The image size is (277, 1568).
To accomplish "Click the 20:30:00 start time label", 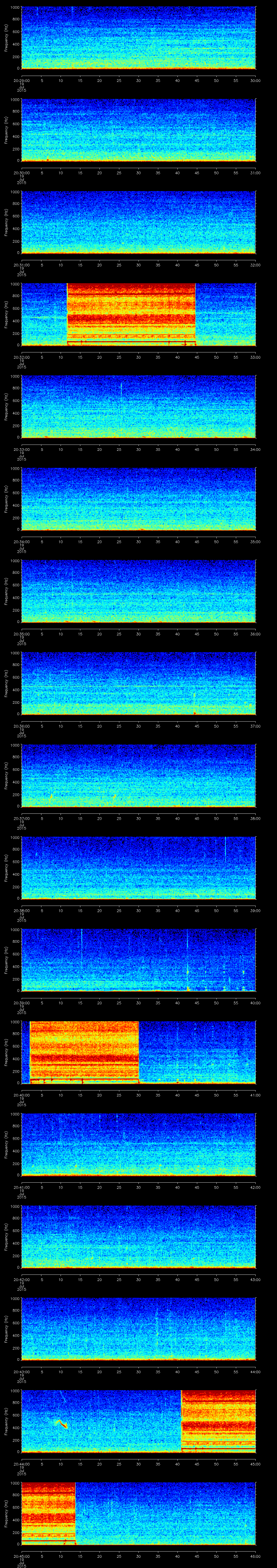I will [x=21, y=173].
